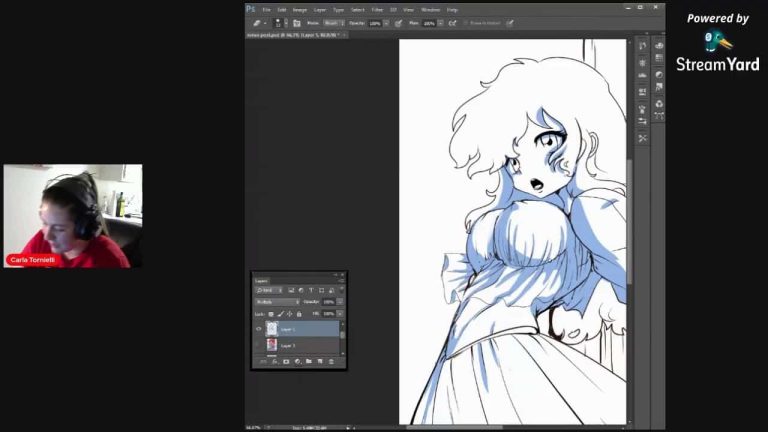Click the Layer 3 thumbnail

click(272, 345)
